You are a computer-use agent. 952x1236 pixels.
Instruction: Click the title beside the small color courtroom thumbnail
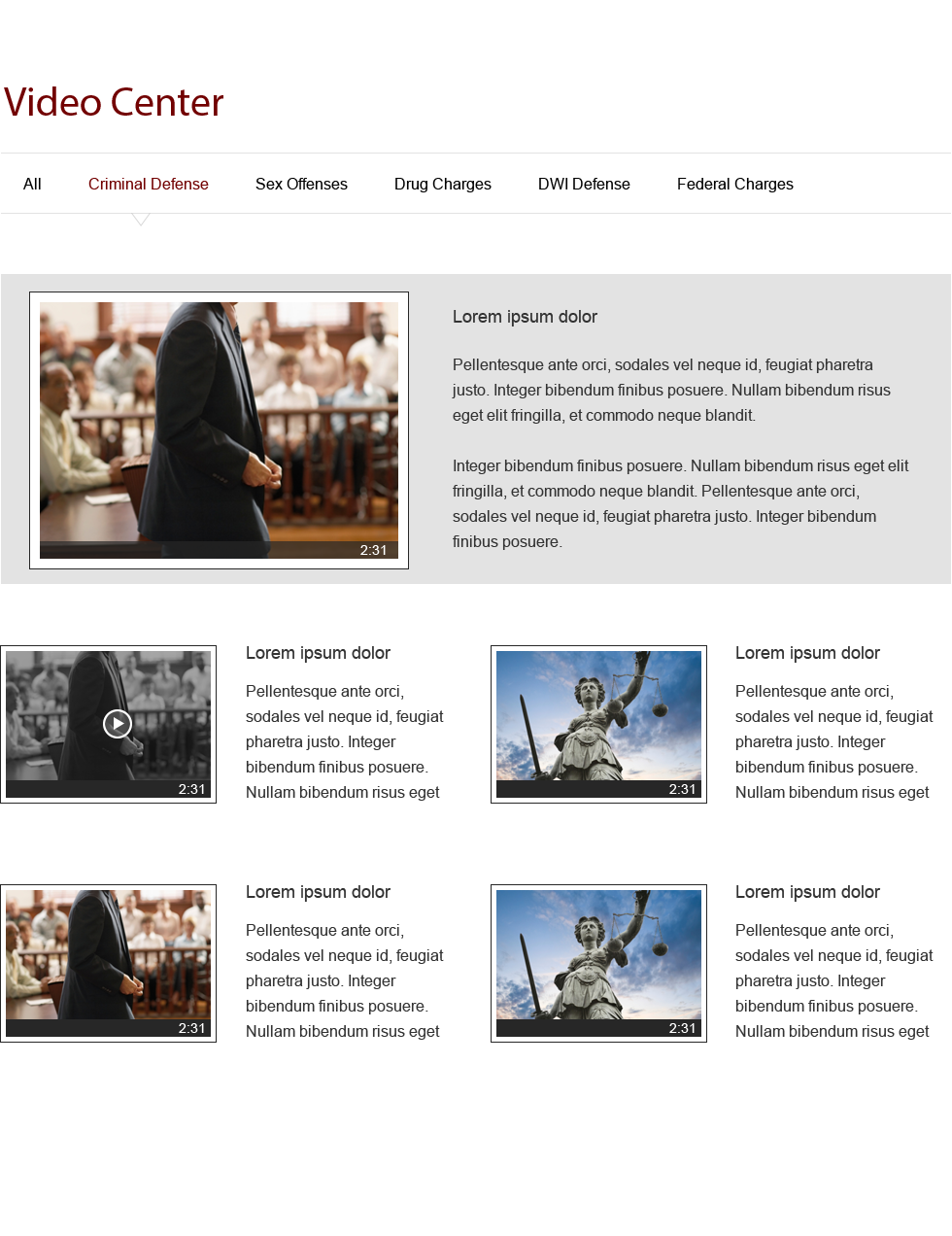pos(318,892)
